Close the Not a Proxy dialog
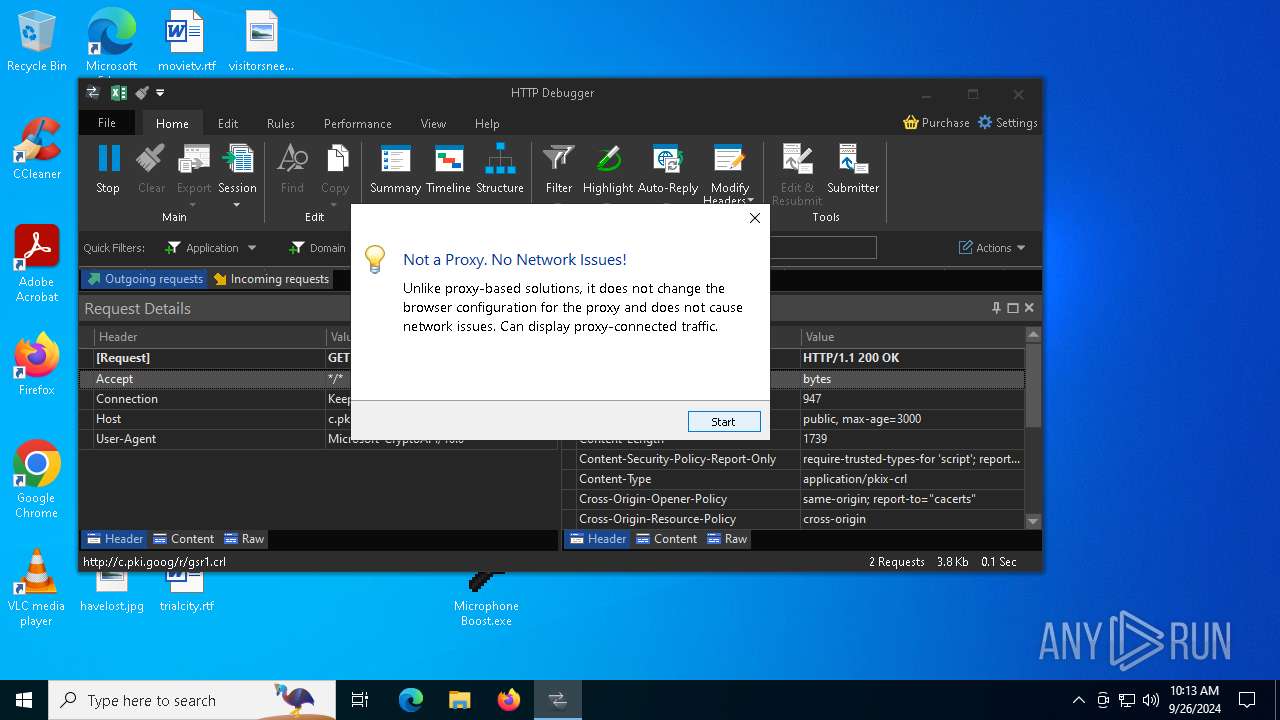The width and height of the screenshot is (1280, 720). [x=755, y=218]
